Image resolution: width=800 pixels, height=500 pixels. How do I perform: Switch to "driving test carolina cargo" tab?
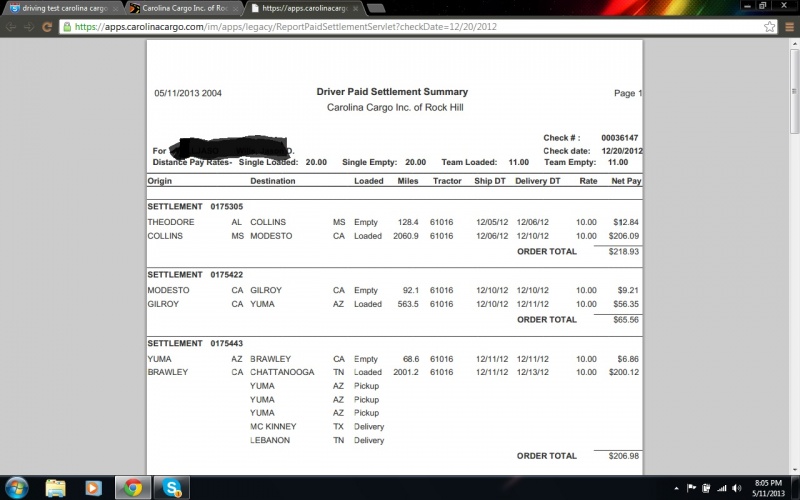click(x=60, y=8)
